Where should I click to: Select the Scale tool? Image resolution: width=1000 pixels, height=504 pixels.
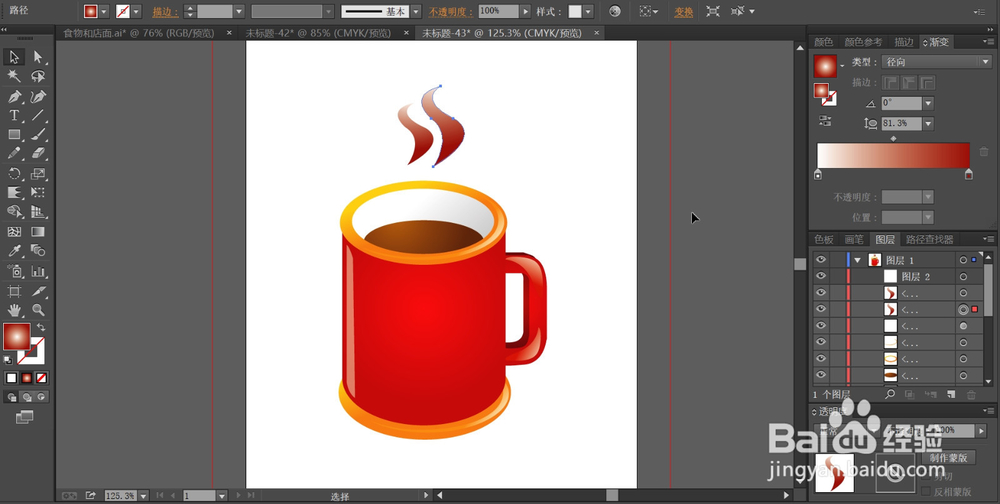point(38,174)
